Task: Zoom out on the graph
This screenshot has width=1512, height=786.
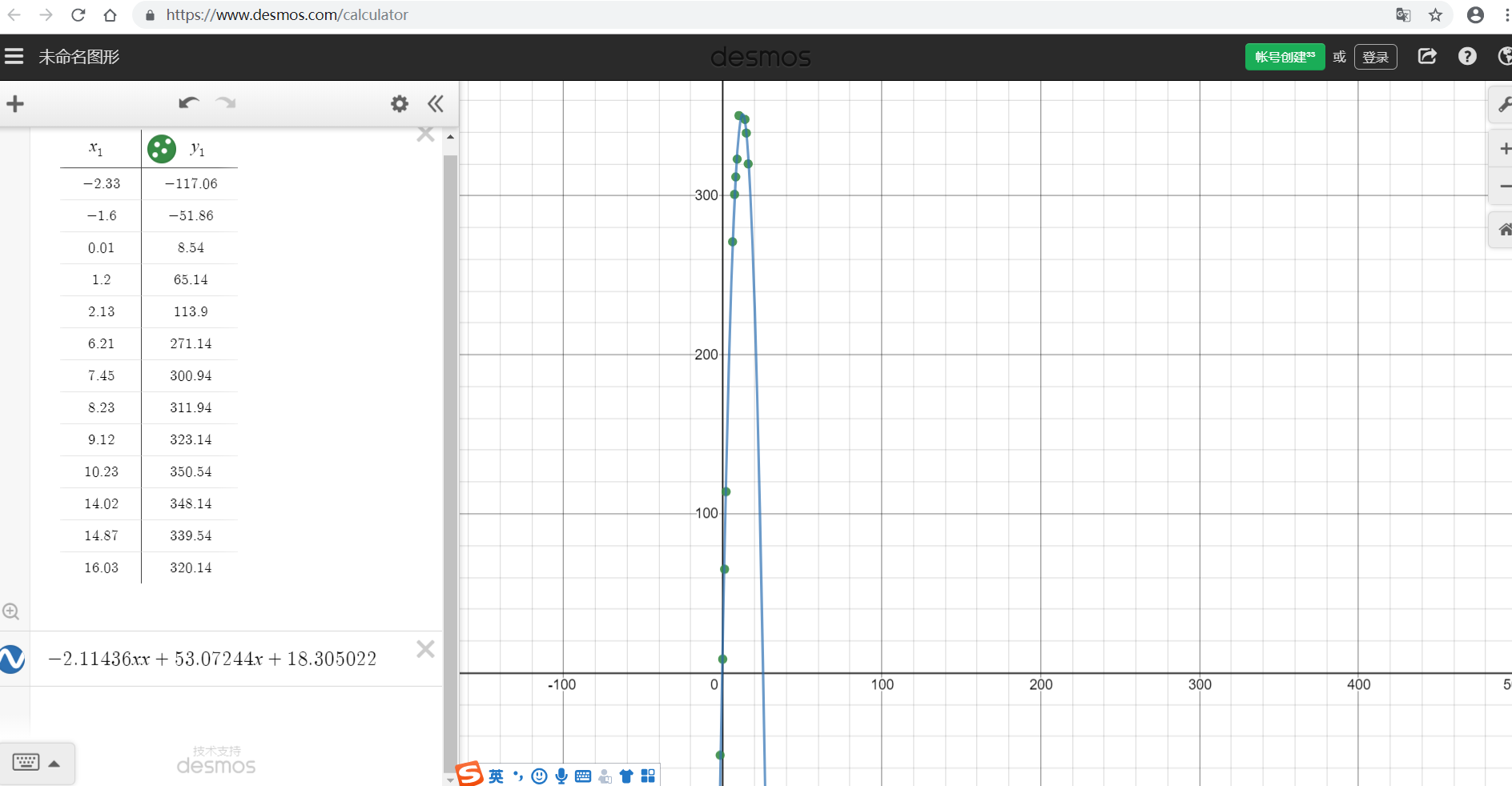Action: (x=1504, y=186)
